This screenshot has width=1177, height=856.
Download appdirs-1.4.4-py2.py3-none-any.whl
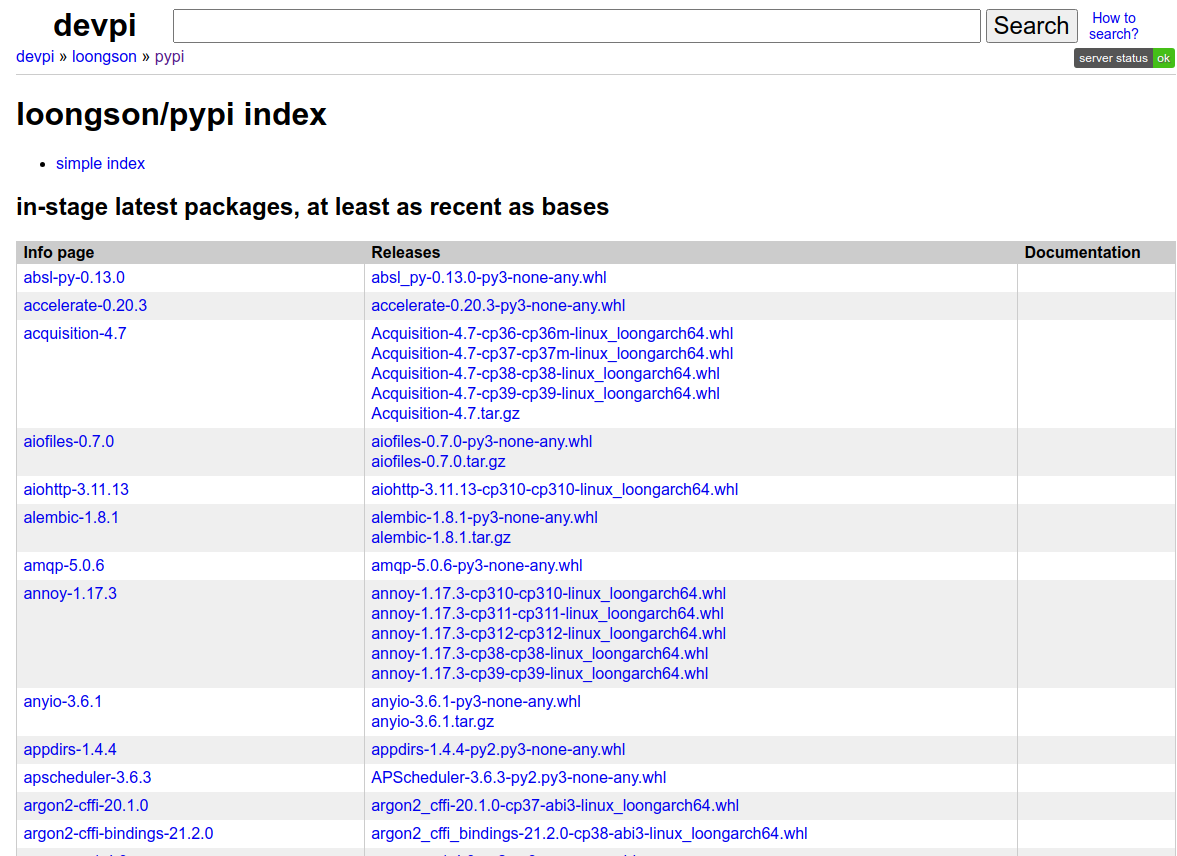498,749
